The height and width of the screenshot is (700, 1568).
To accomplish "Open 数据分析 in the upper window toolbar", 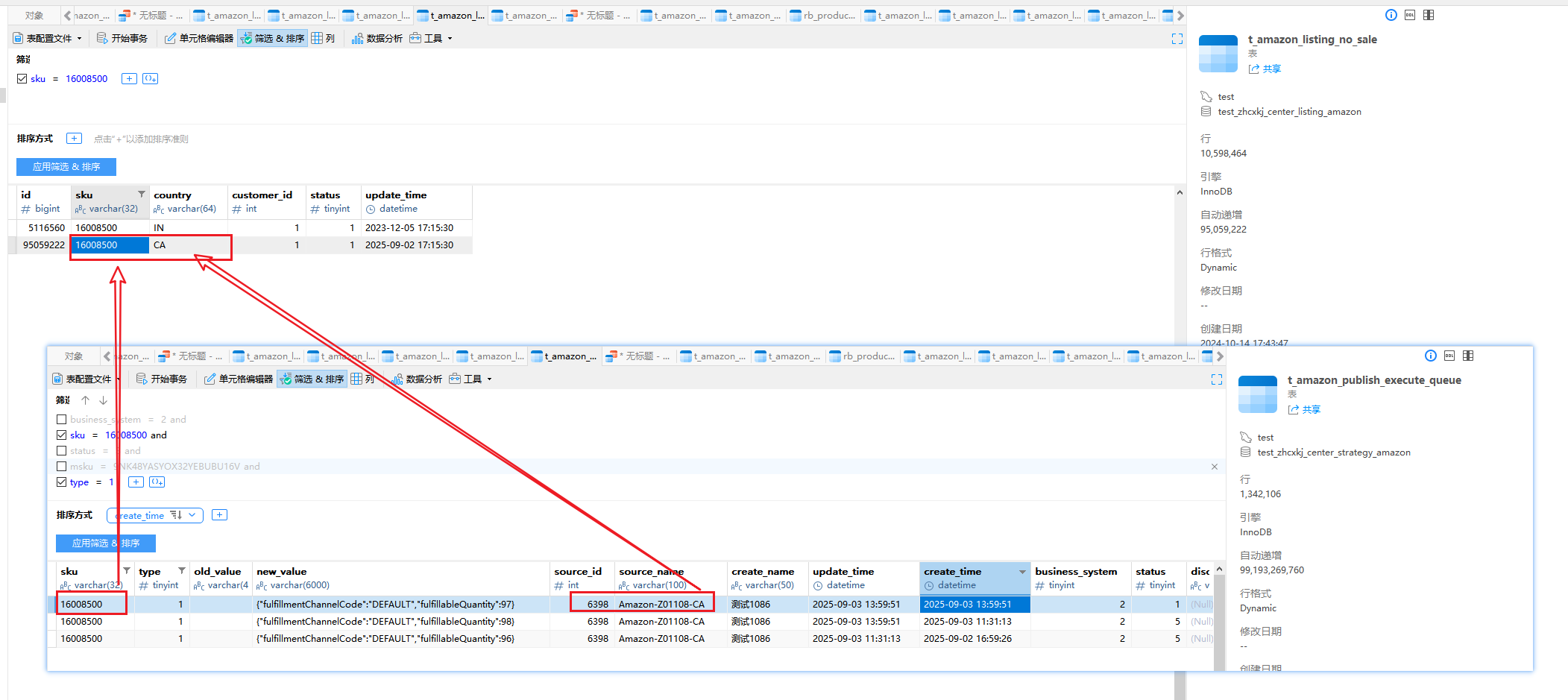I will [377, 38].
